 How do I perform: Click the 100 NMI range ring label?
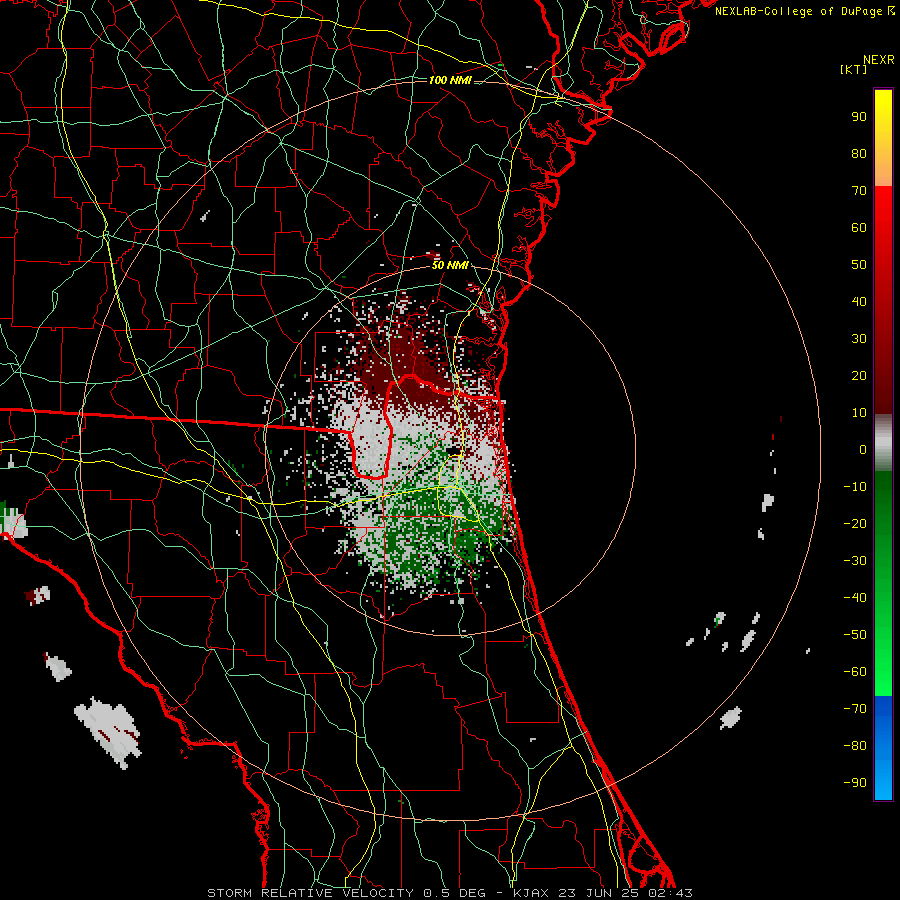tap(450, 80)
